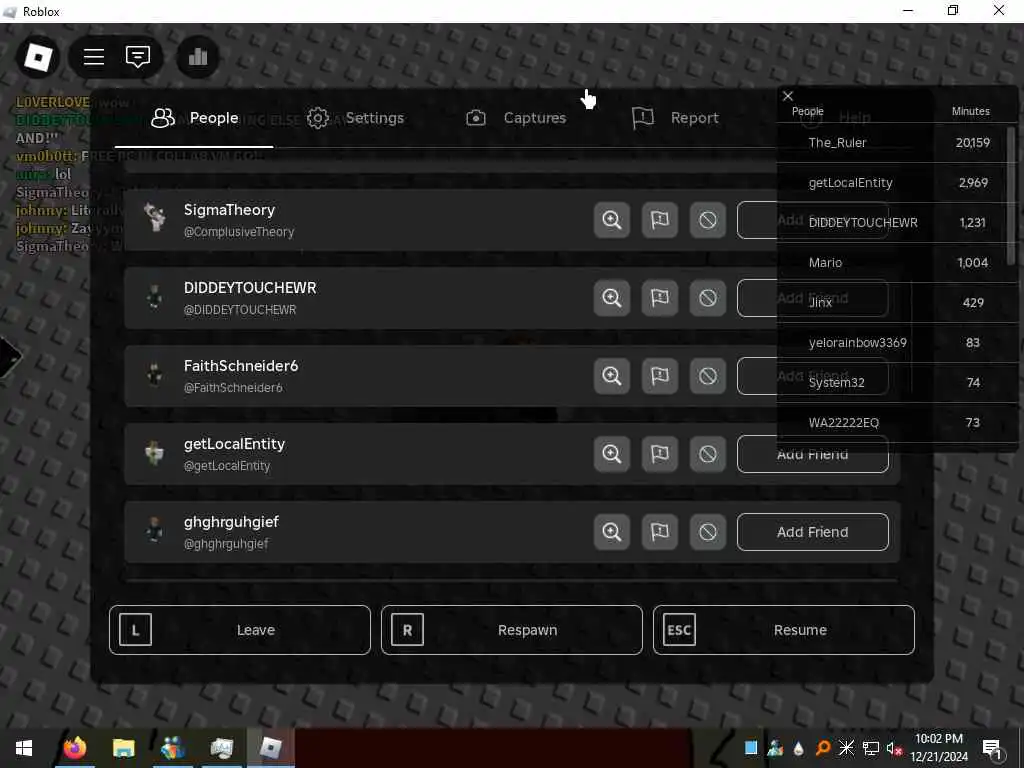Viewport: 1024px width, 768px height.
Task: Open the taskbar notification center
Action: pyautogui.click(x=992, y=749)
